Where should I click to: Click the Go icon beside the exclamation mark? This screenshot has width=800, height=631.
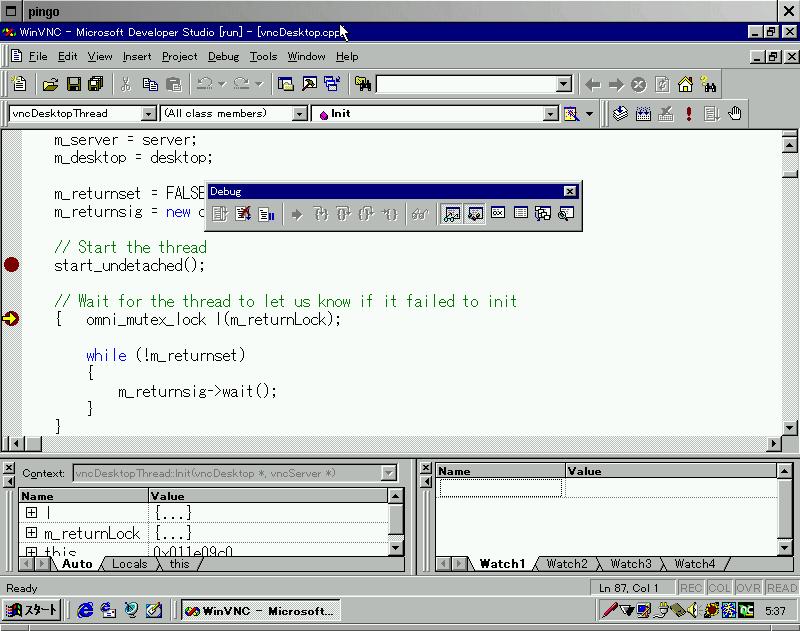tap(711, 113)
